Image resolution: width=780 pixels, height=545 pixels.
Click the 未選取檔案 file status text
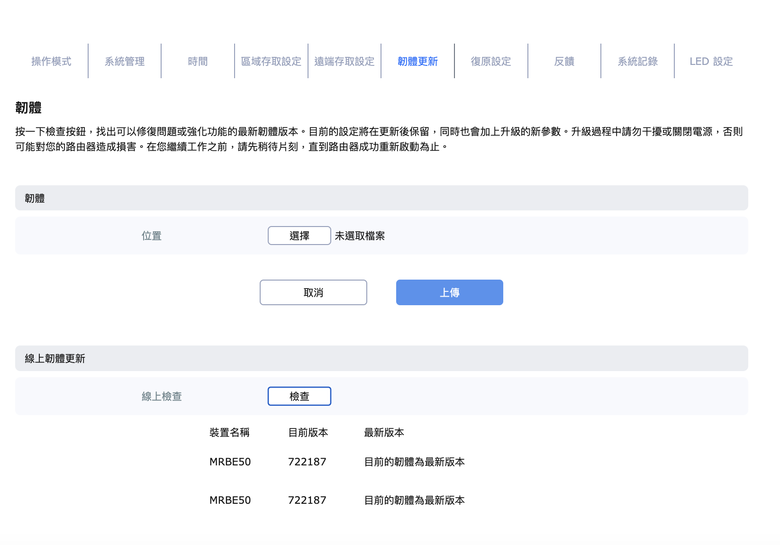[x=360, y=236]
